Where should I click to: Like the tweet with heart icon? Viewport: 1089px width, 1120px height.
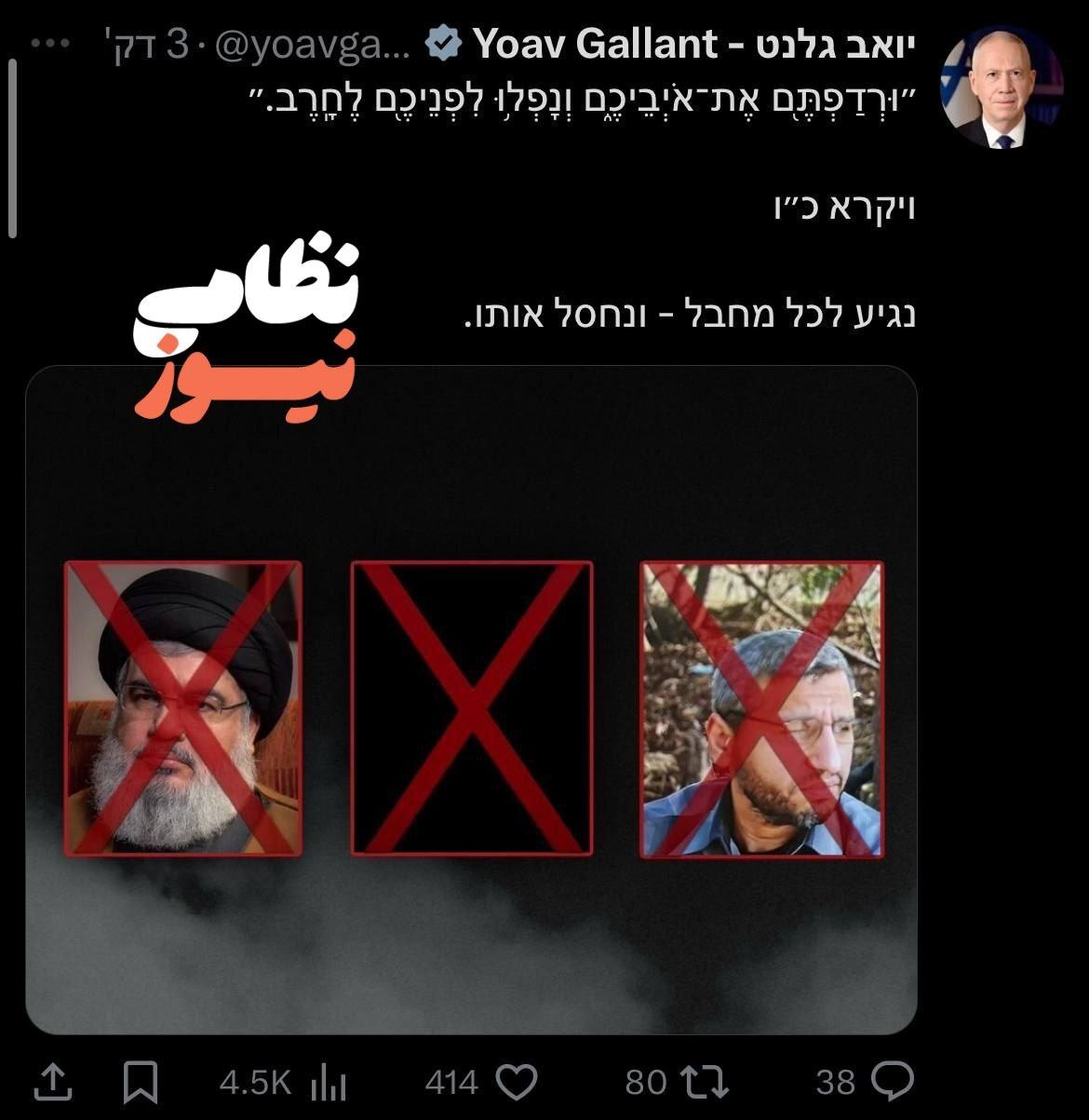pos(517,1083)
